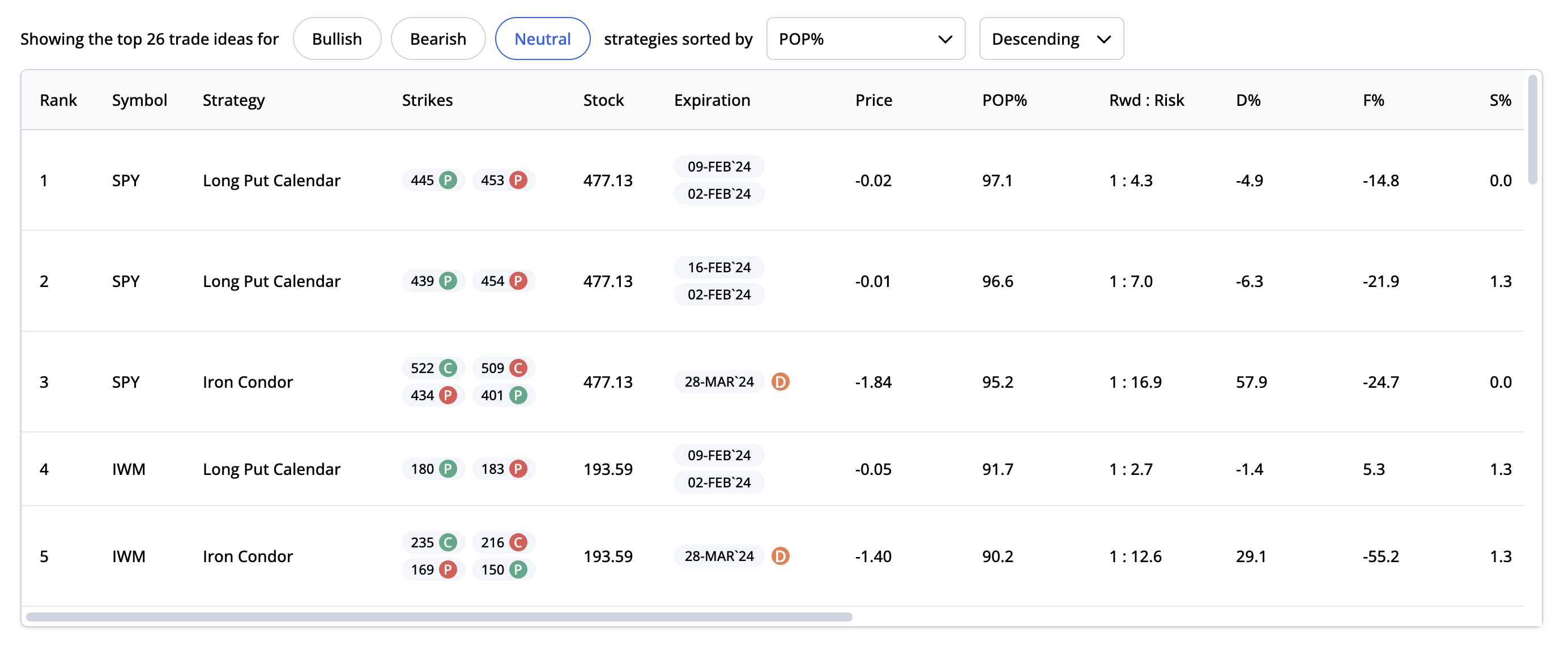Click the Rwd : Risk column header
1568x651 pixels.
(x=1146, y=100)
